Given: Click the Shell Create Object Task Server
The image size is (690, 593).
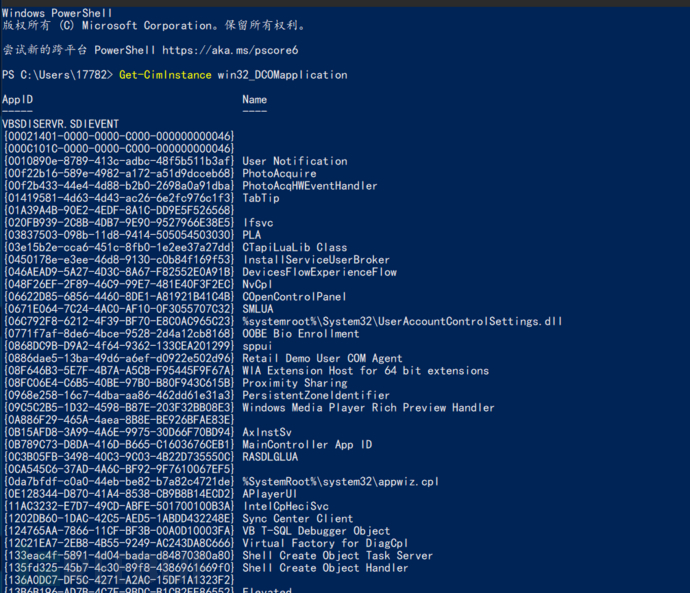Looking at the screenshot, I should click(338, 555).
